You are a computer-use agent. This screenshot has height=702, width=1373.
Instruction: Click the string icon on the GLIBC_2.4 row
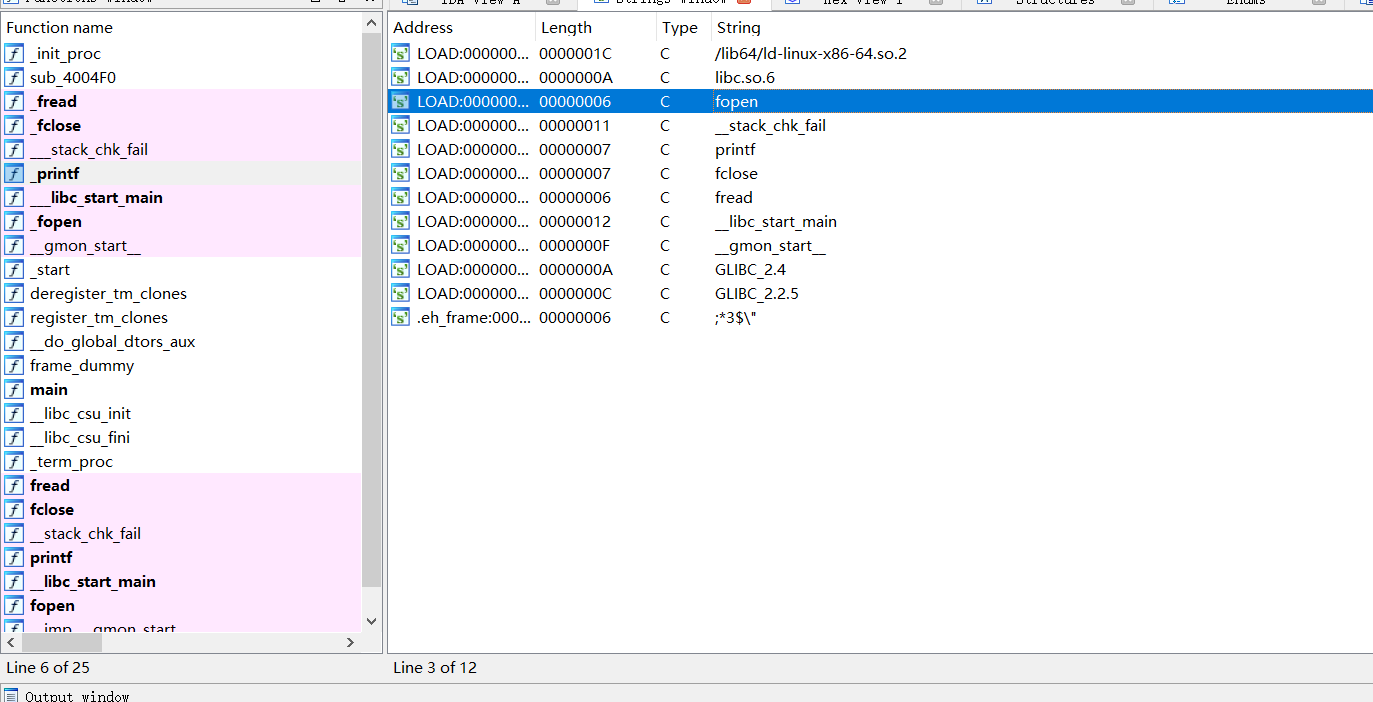[x=401, y=270]
